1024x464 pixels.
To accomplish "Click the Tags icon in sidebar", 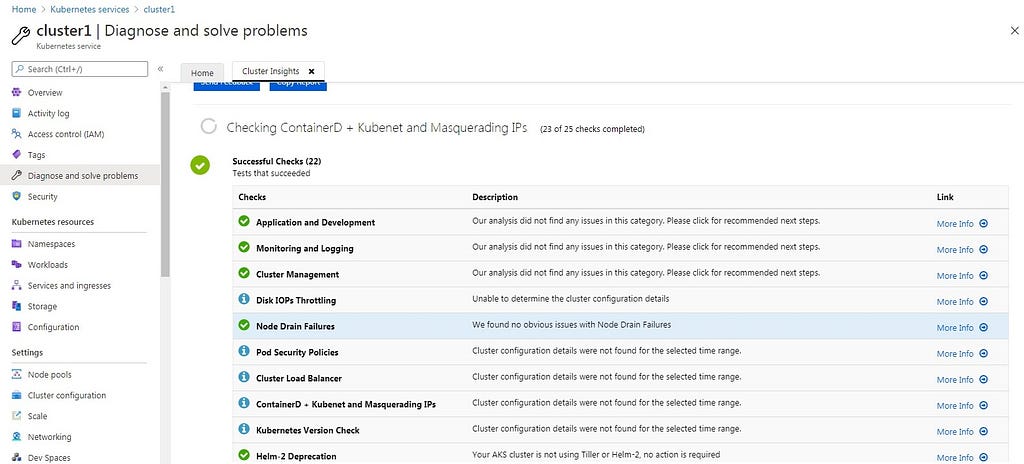I will (x=17, y=155).
